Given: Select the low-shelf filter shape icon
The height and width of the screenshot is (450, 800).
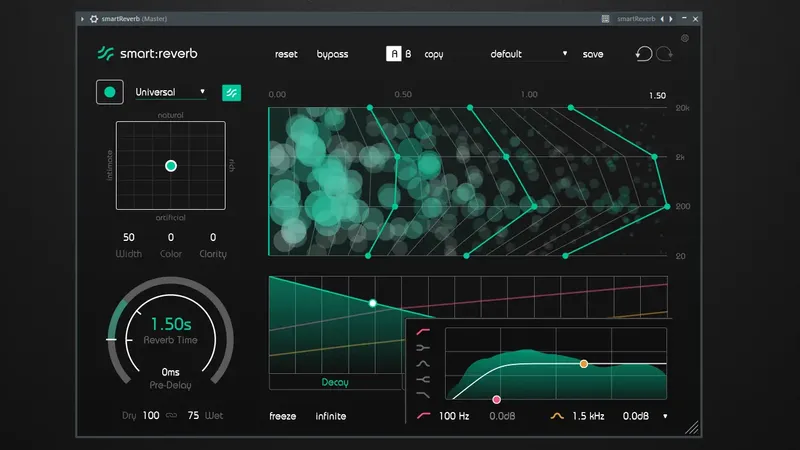Looking at the screenshot, I should (x=423, y=347).
